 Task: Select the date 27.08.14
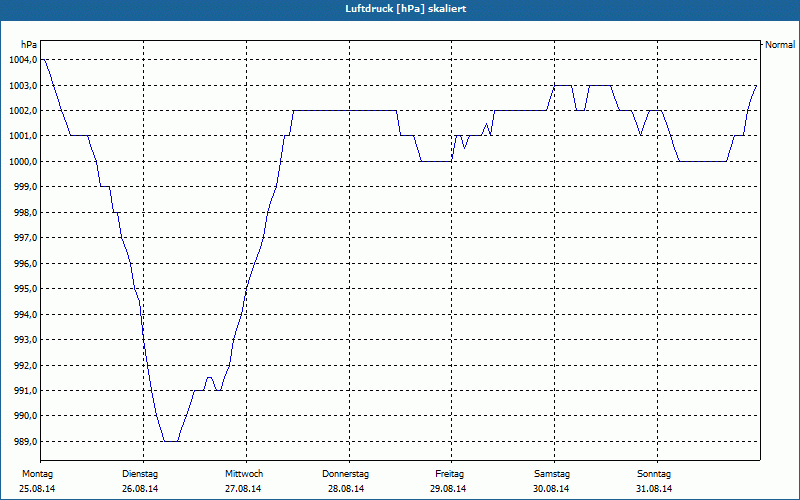tap(243, 489)
